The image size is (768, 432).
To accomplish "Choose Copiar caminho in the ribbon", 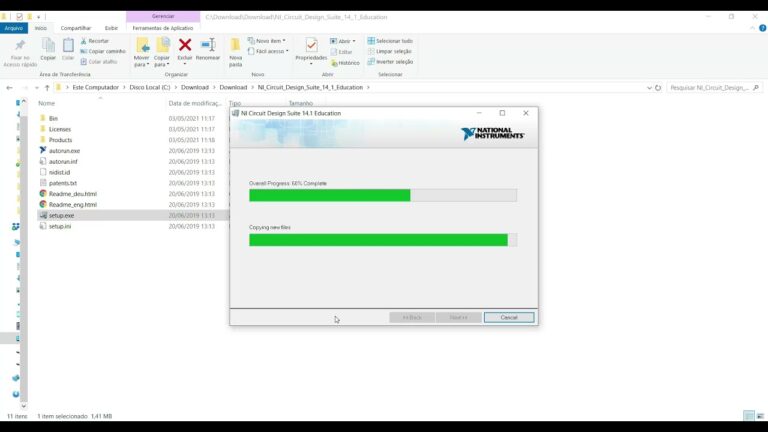I will pos(103,51).
